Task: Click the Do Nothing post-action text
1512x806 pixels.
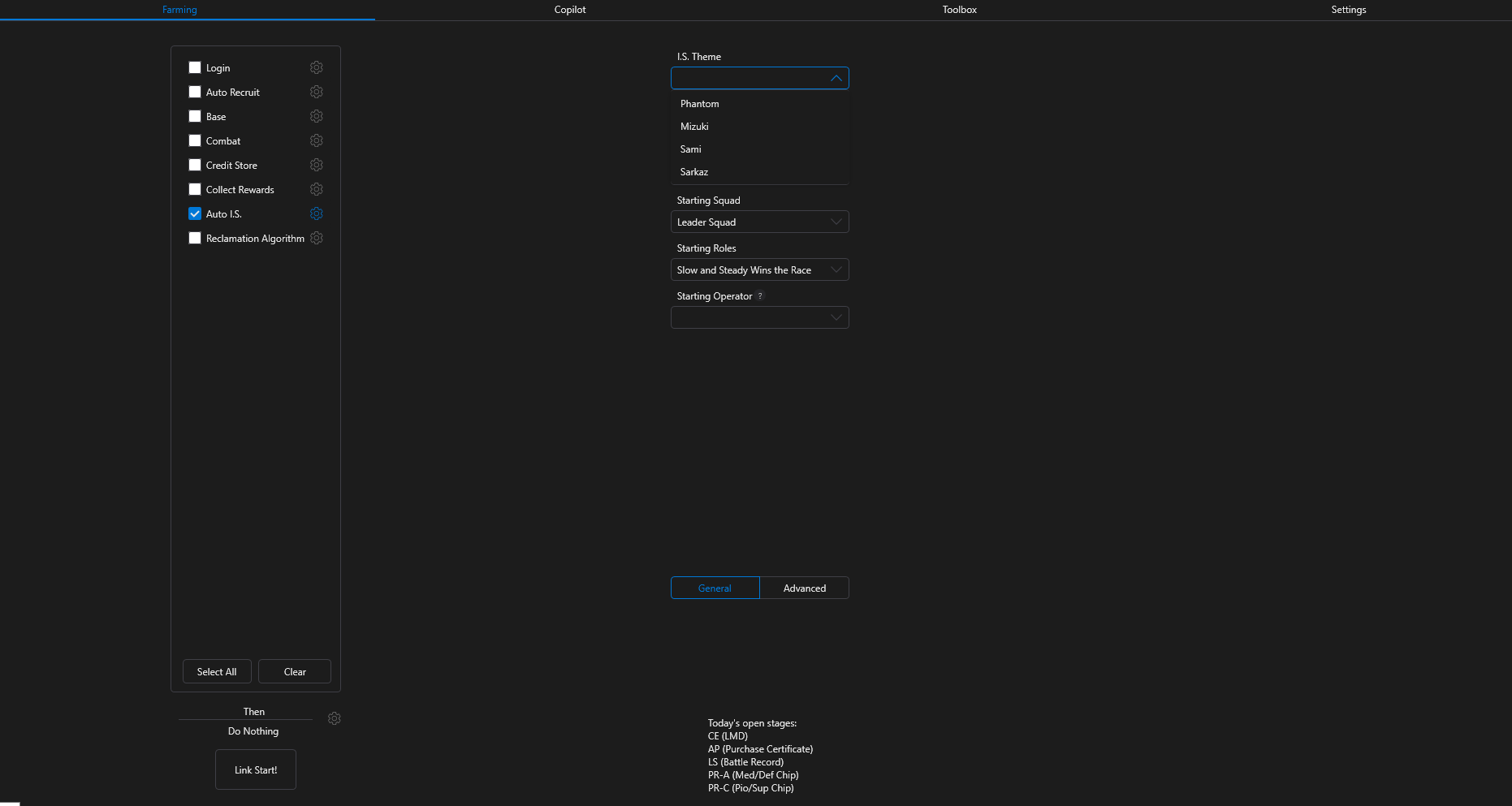Action: tap(253, 731)
